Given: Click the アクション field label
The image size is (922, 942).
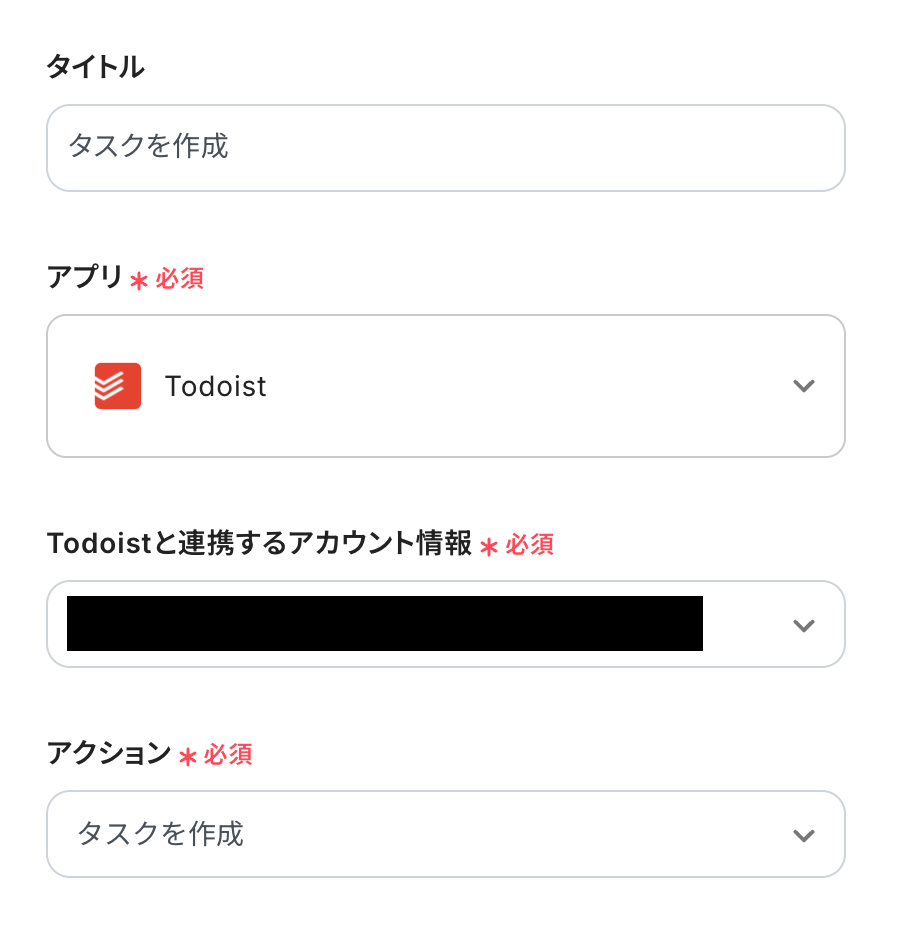Looking at the screenshot, I should 109,754.
